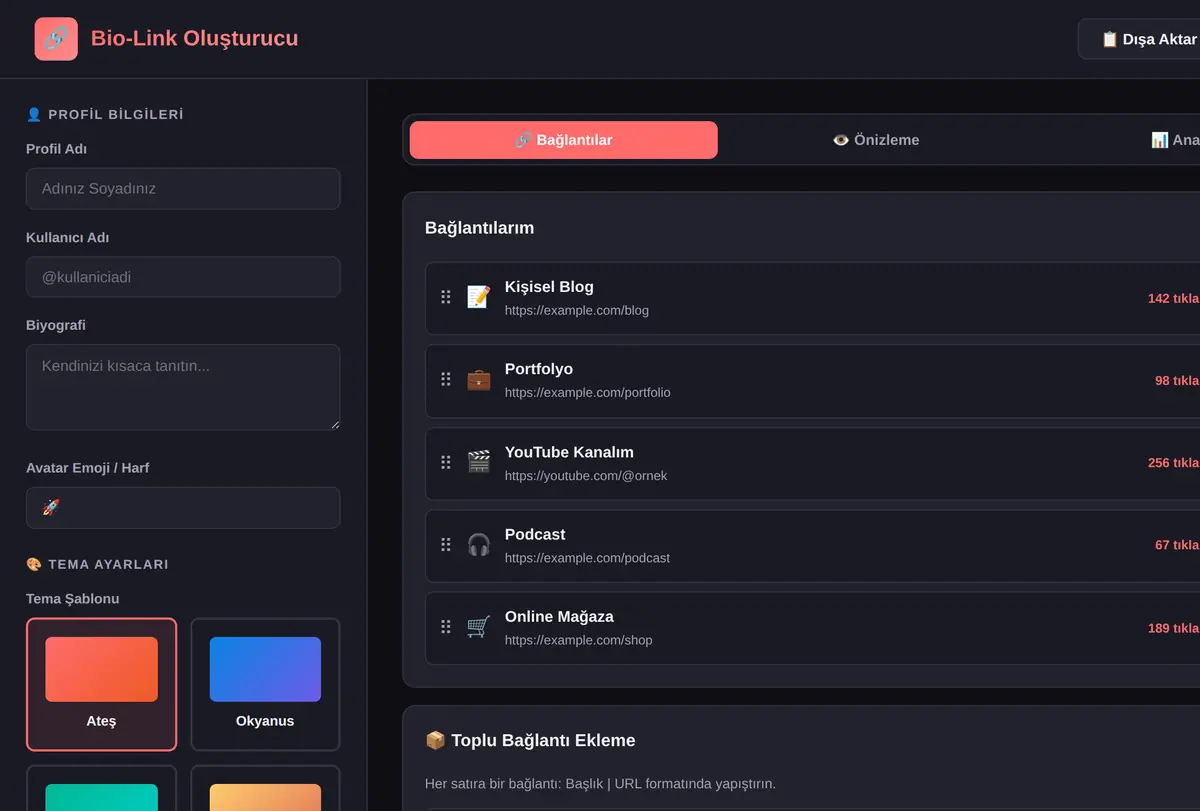Click the PROFİL BİLGİLERİ section label
Image resolution: width=1200 pixels, height=811 pixels.
[105, 115]
